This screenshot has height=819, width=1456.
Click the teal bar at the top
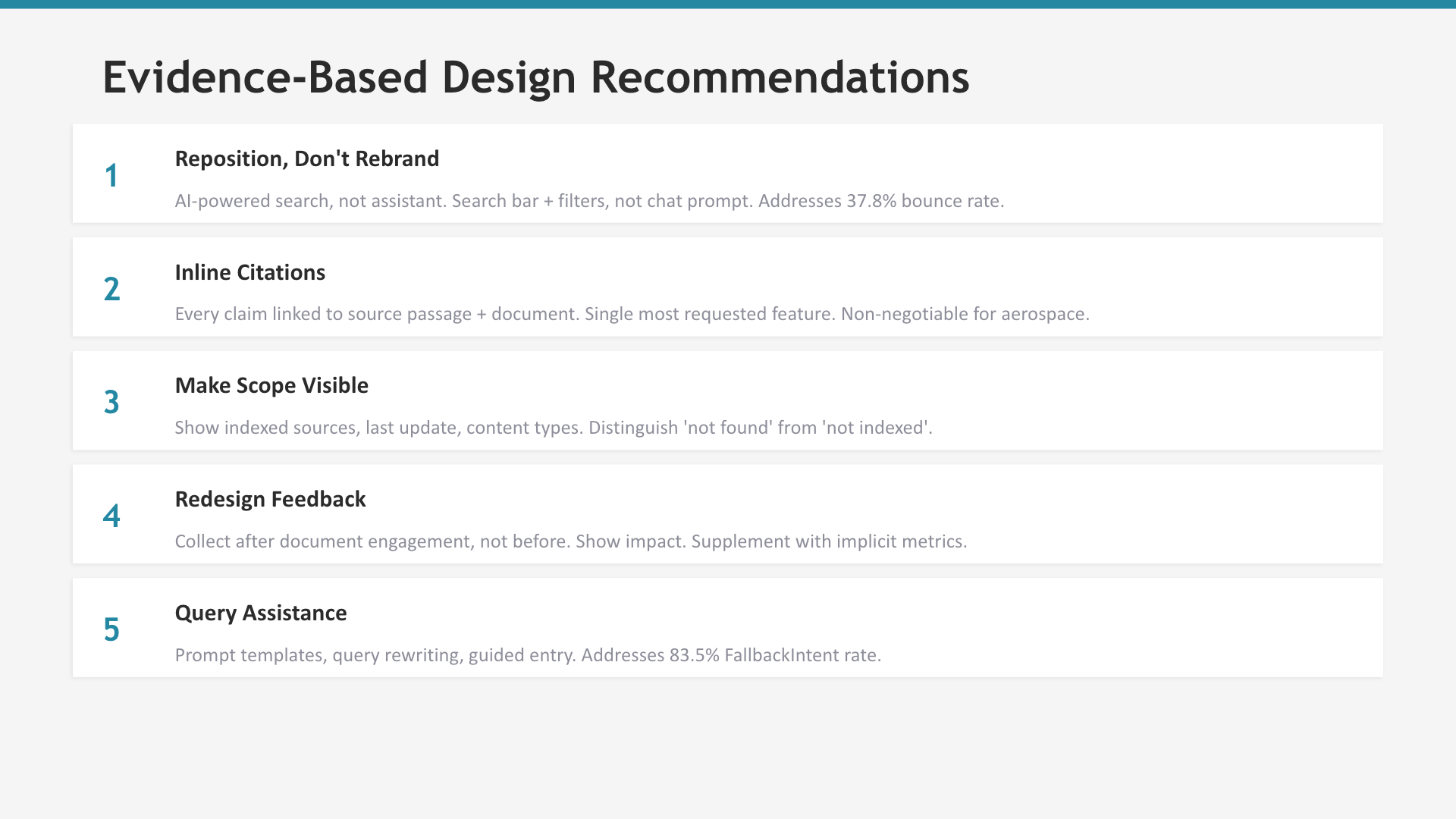tap(728, 4)
